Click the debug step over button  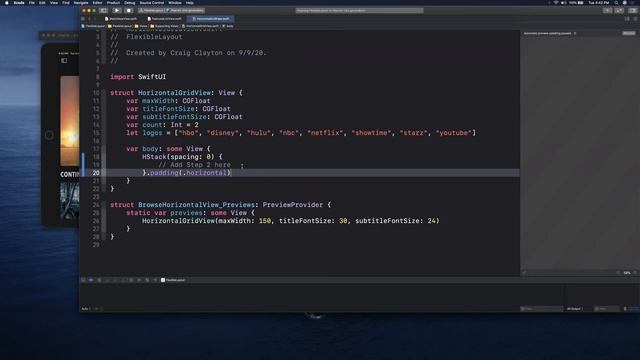point(107,280)
